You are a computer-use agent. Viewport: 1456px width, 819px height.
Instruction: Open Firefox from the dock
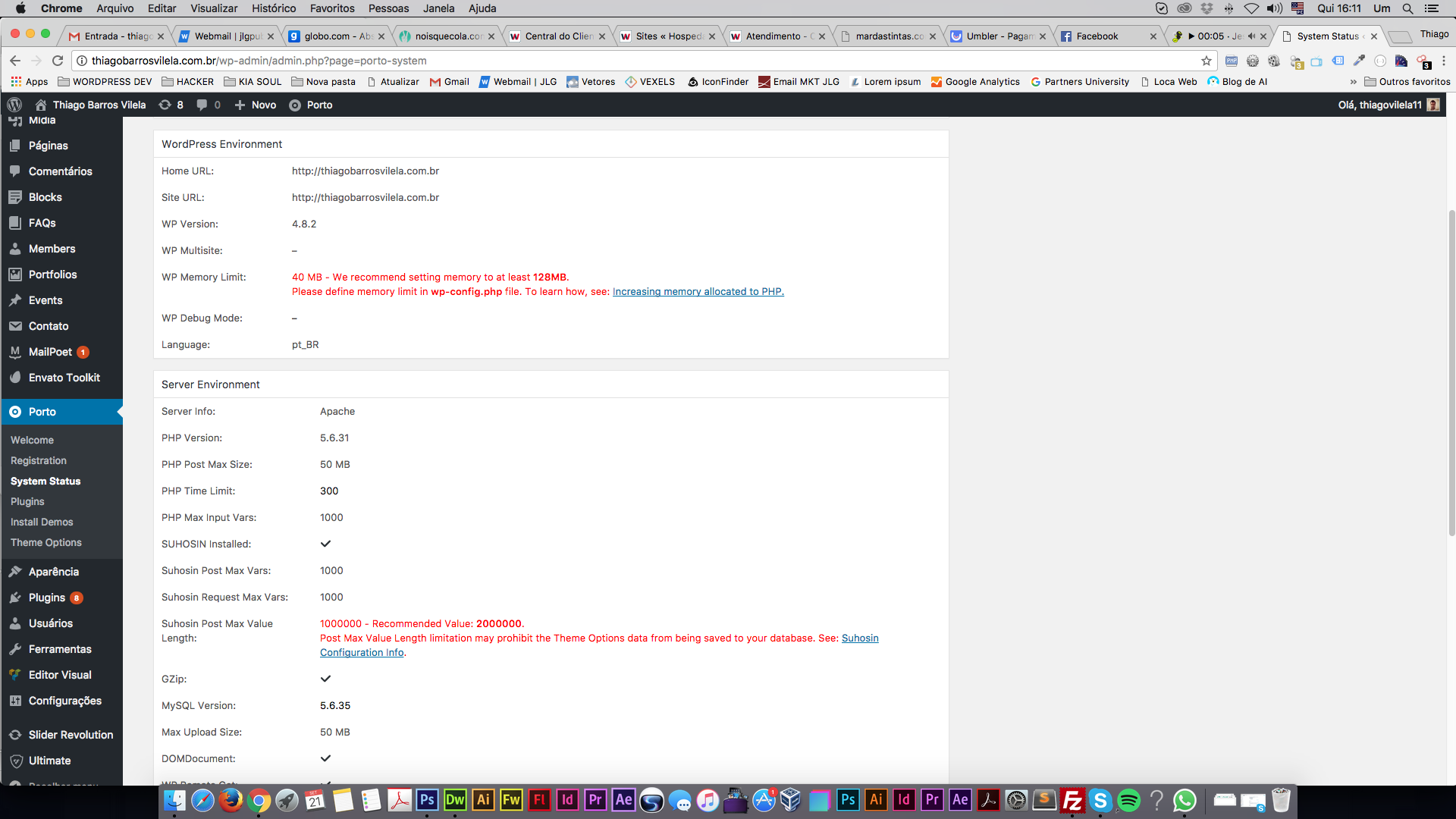(x=231, y=800)
